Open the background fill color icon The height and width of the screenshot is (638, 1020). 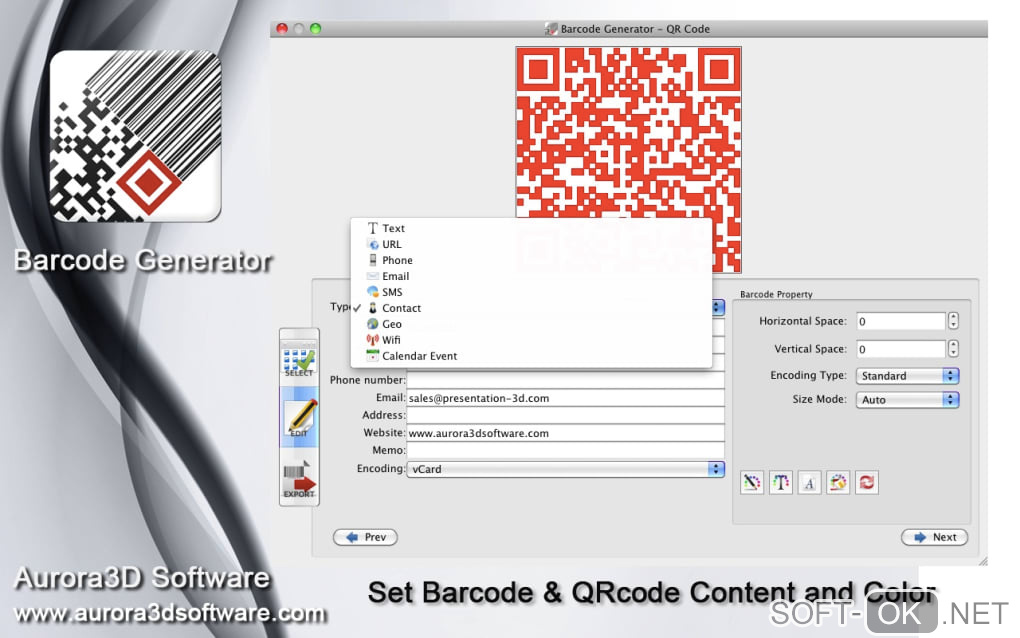click(838, 483)
